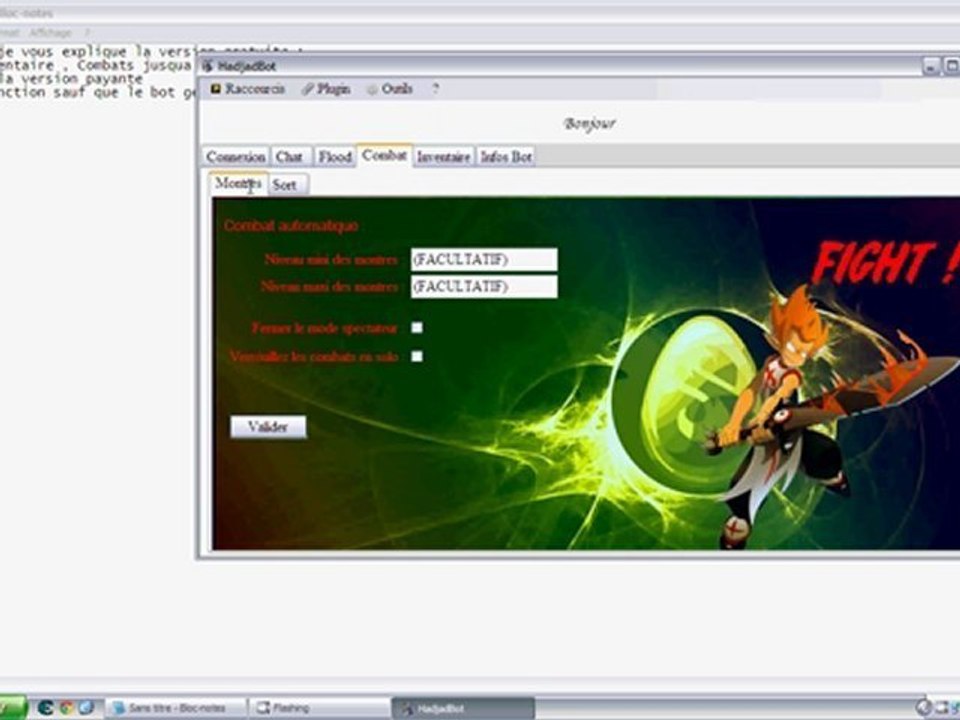The height and width of the screenshot is (720, 960).
Task: Launch Chrome from quick launch
Action: (x=66, y=708)
